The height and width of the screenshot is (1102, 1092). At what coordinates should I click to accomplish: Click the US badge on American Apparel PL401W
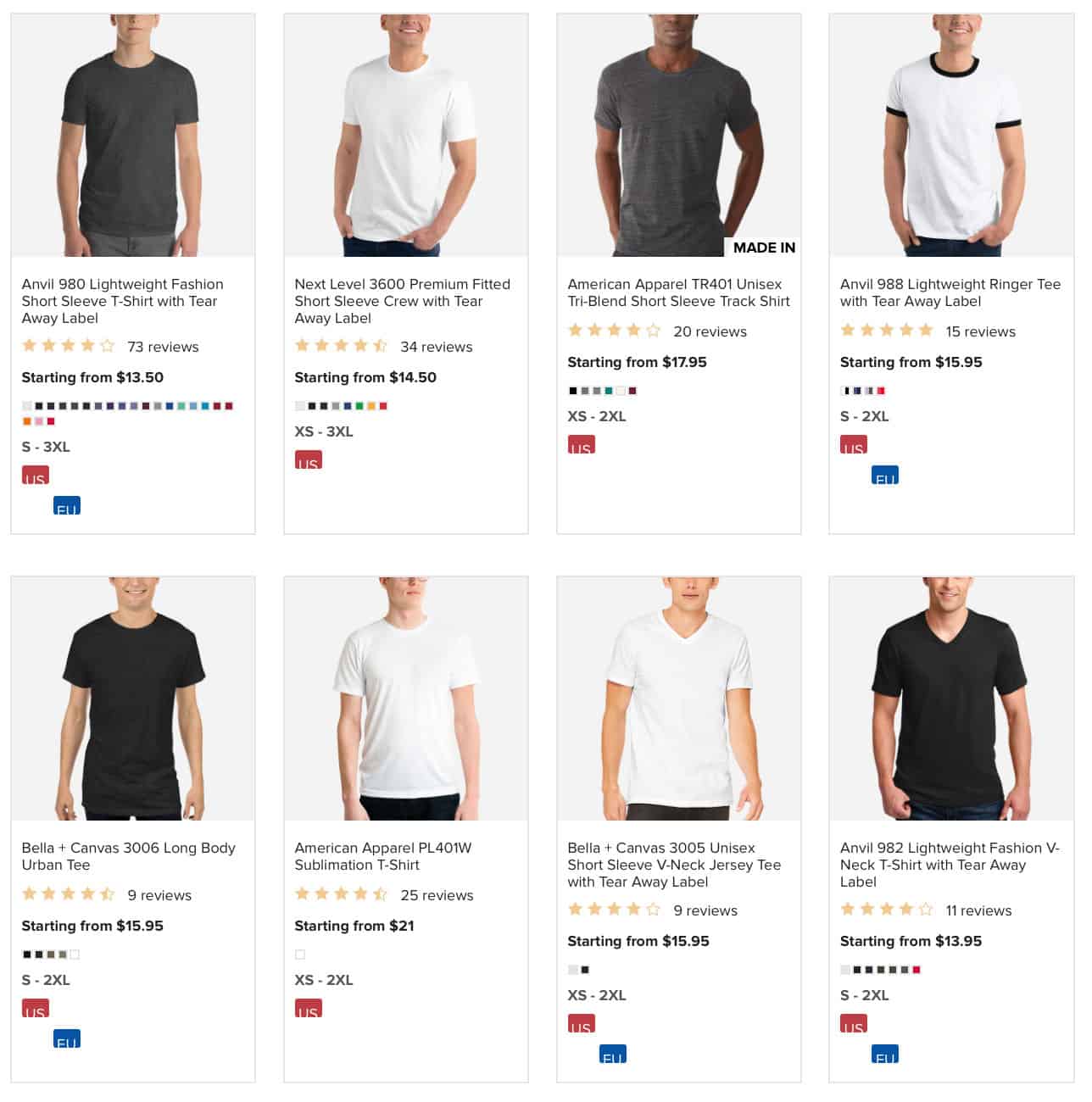tap(309, 1010)
